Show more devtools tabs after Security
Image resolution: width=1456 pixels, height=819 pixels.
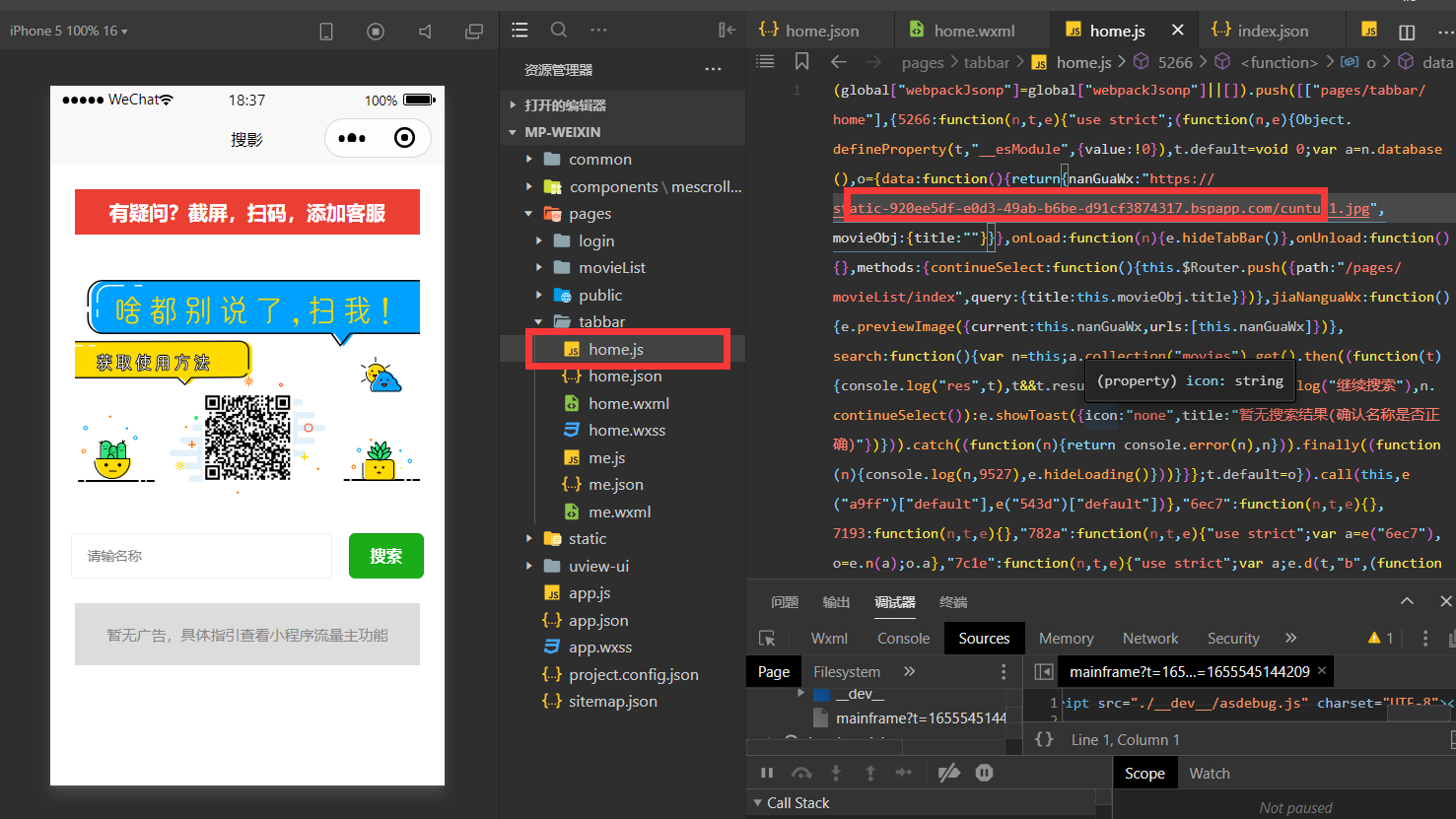click(x=1291, y=638)
